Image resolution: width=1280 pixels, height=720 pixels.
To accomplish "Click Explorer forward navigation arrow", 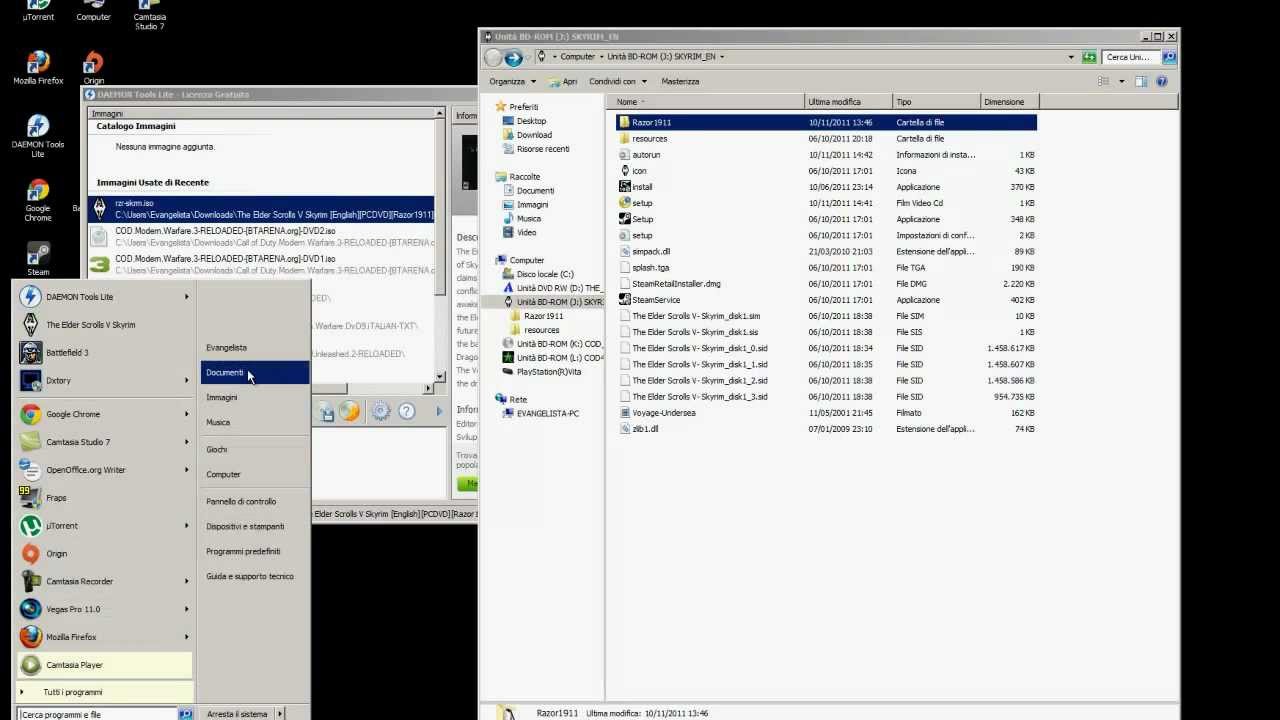I will click(x=514, y=57).
